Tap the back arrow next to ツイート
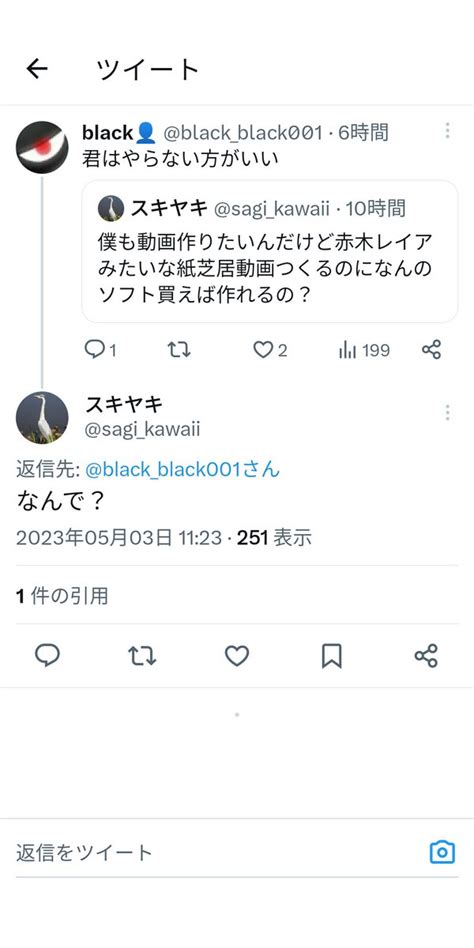The width and height of the screenshot is (474, 948). (37, 70)
